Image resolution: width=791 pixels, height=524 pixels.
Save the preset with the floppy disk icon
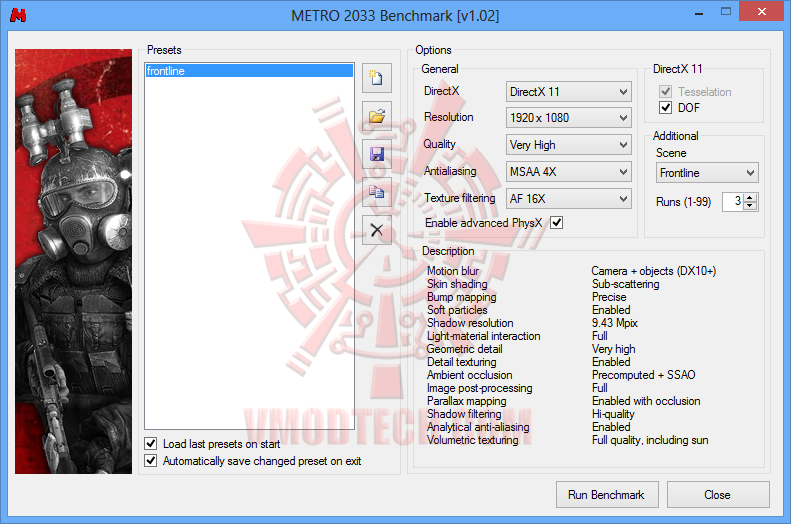tap(376, 154)
